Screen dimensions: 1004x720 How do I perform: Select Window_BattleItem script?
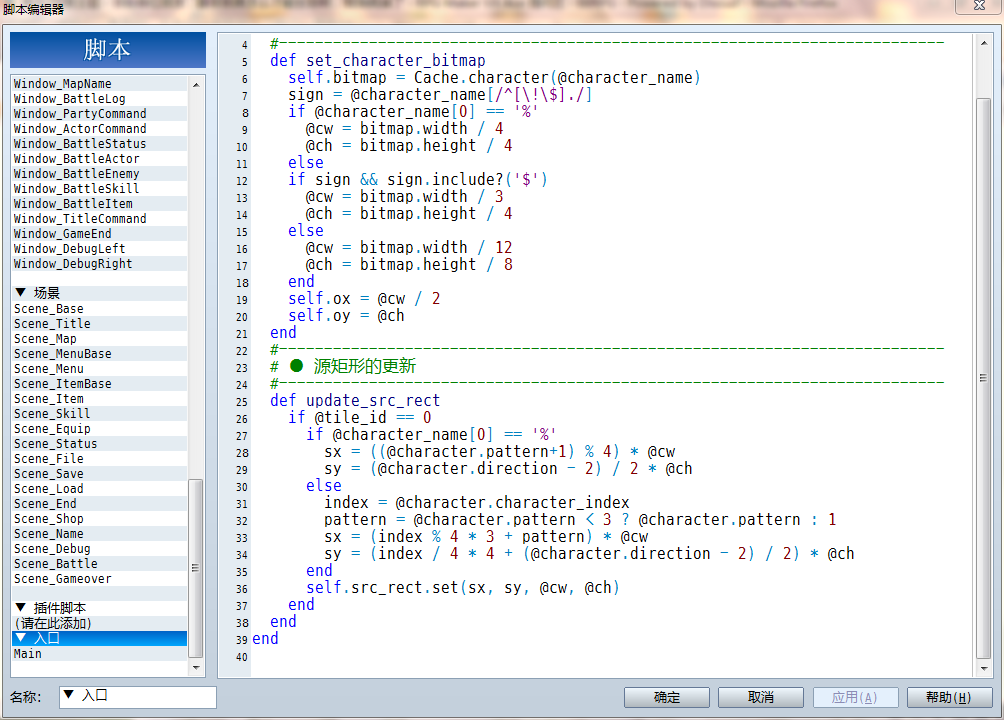click(100, 204)
